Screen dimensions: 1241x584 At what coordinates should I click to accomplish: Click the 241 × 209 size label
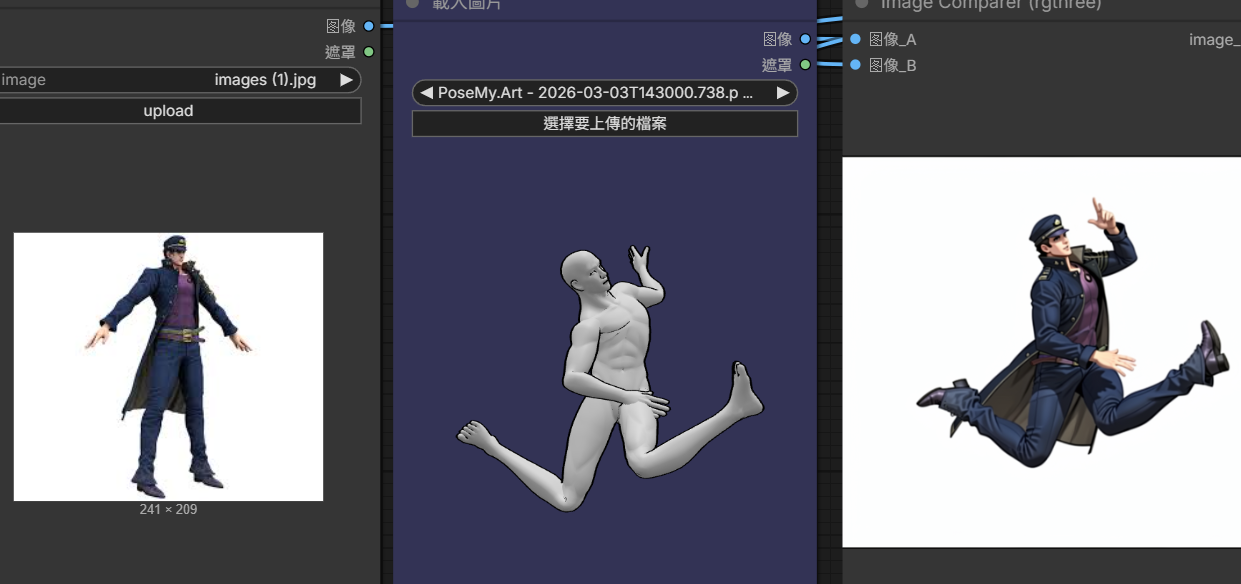[x=168, y=510]
